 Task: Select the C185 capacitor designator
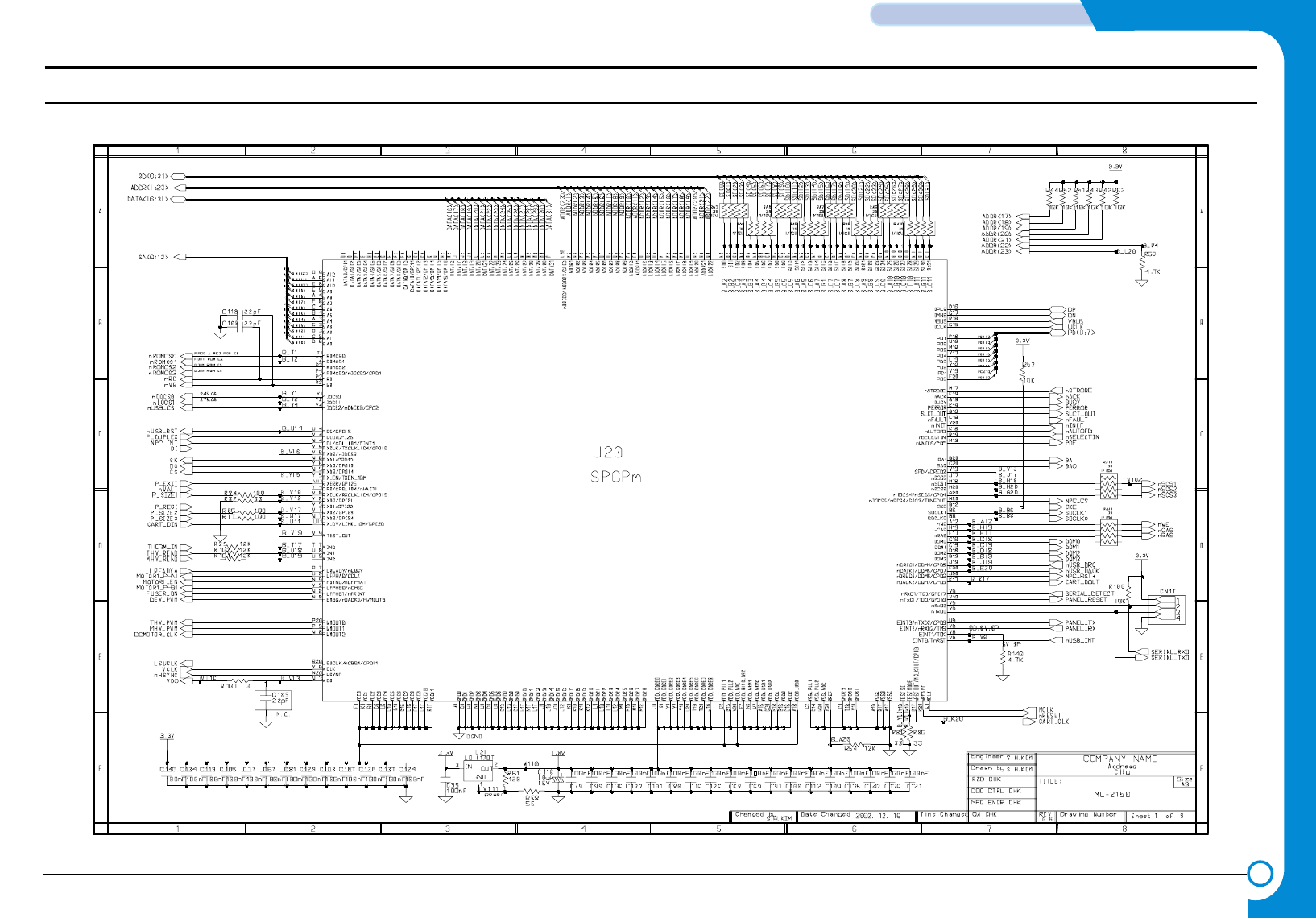[x=280, y=695]
